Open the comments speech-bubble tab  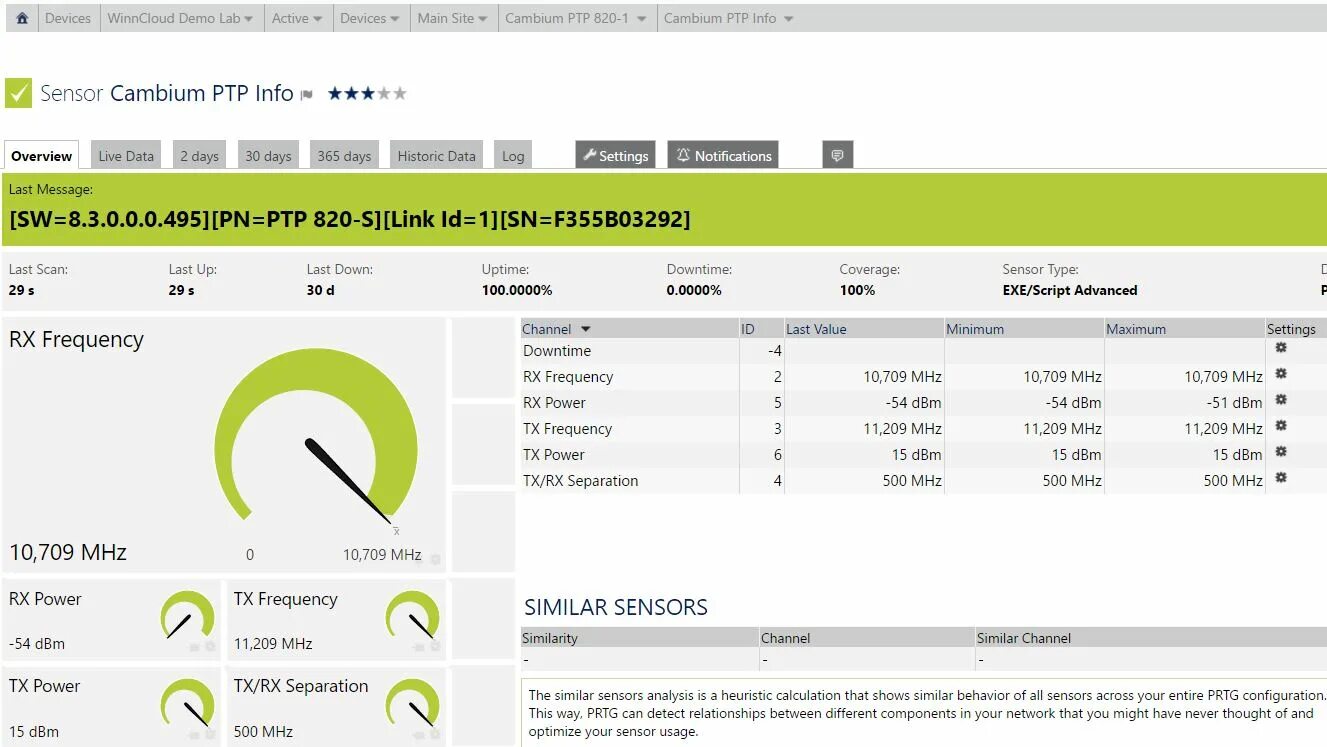coord(838,155)
